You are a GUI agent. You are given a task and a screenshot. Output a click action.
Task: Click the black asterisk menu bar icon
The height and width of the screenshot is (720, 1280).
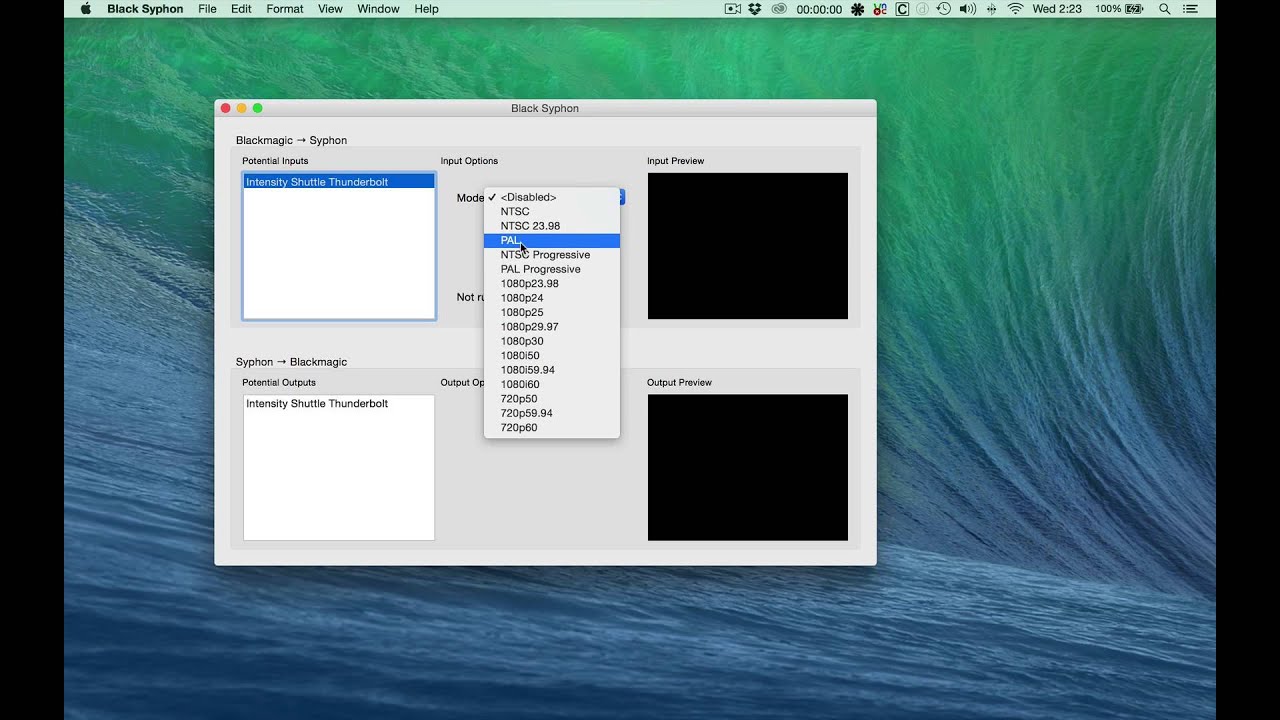click(x=857, y=9)
